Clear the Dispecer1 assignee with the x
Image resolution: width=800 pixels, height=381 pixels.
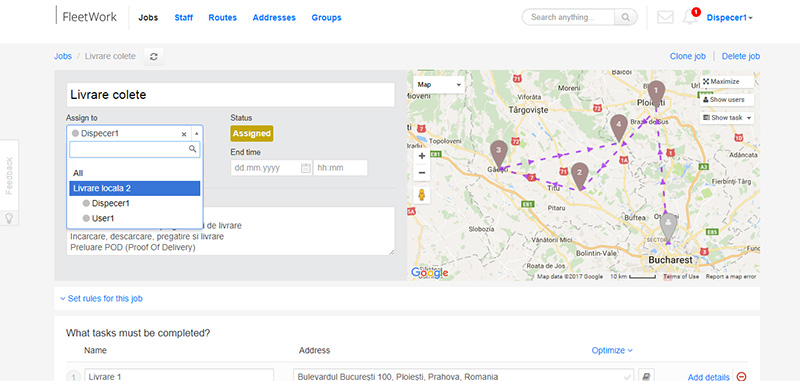click(x=184, y=134)
